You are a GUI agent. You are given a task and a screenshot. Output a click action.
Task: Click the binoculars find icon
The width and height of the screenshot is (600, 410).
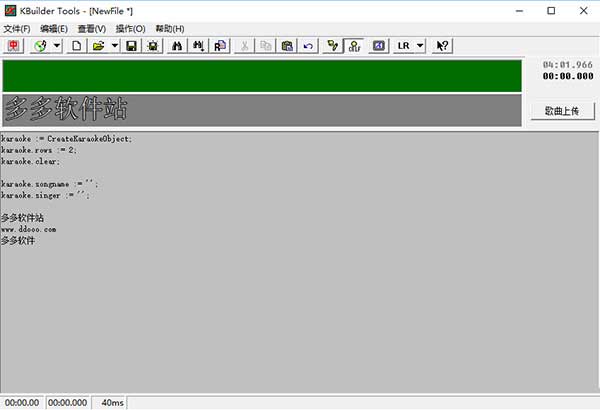177,46
